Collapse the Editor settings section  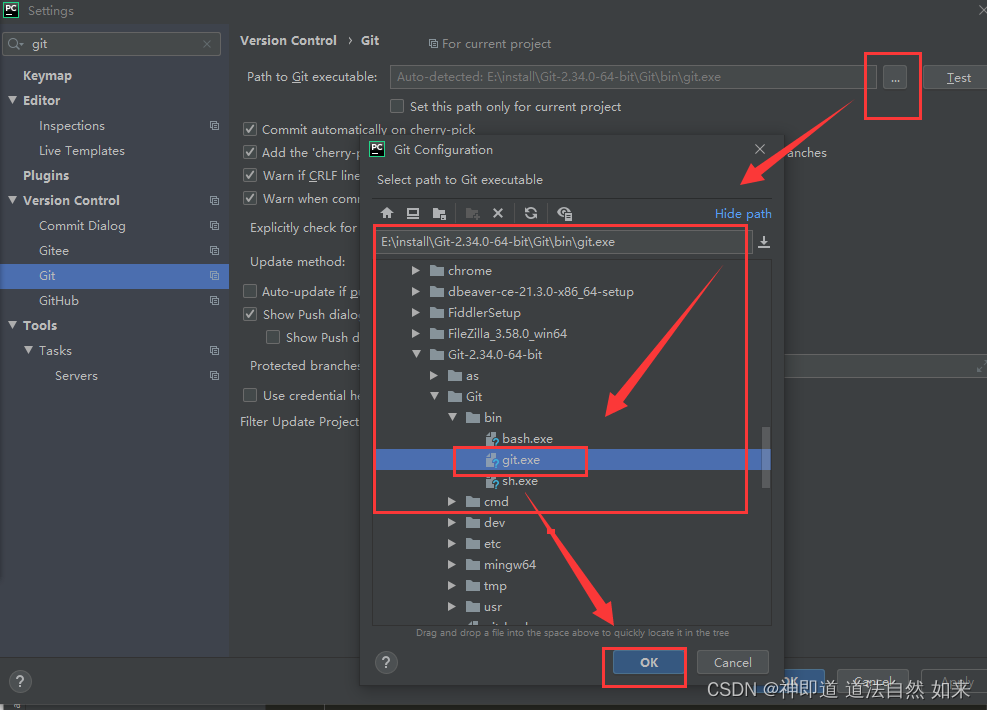click(13, 100)
